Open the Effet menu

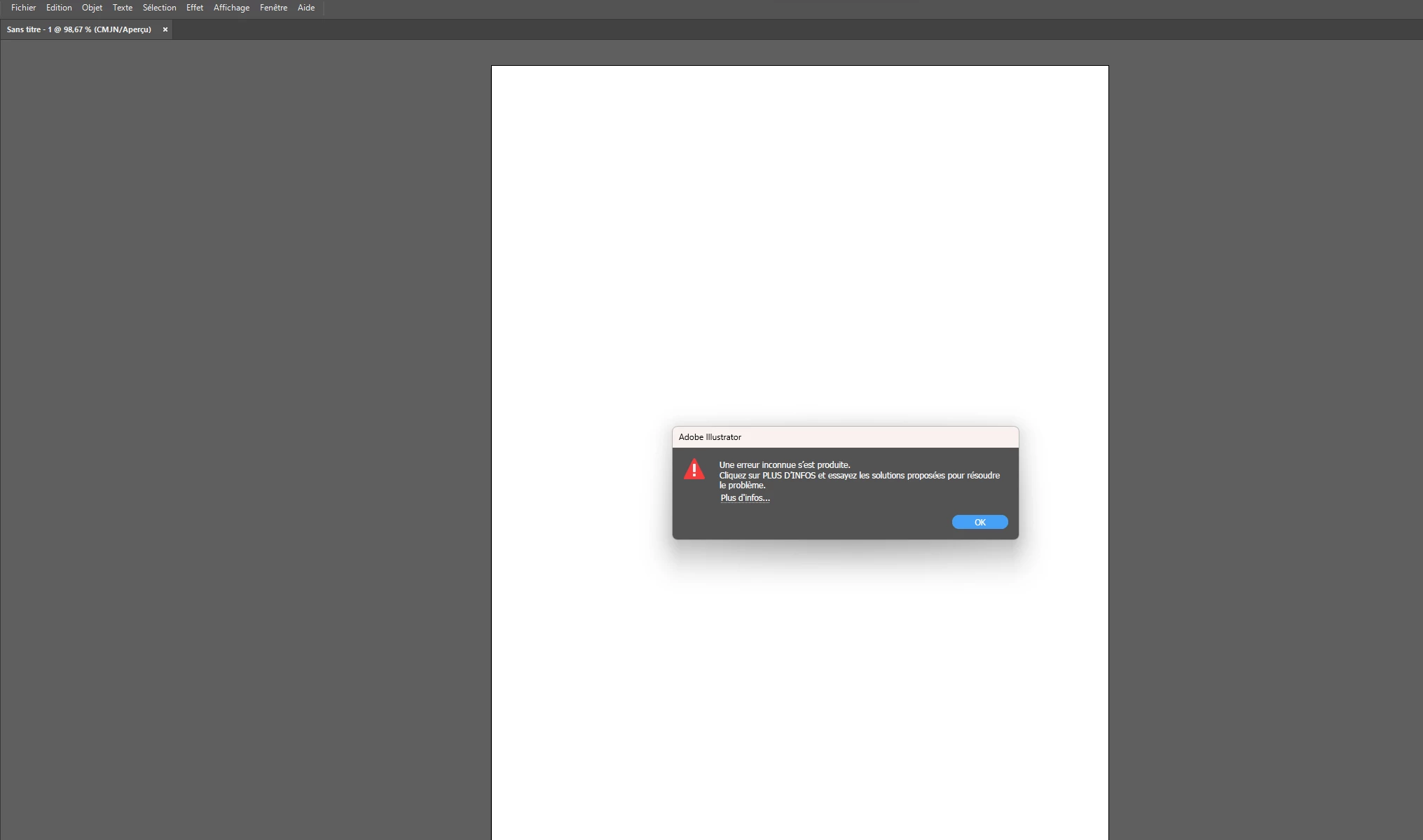(x=195, y=8)
